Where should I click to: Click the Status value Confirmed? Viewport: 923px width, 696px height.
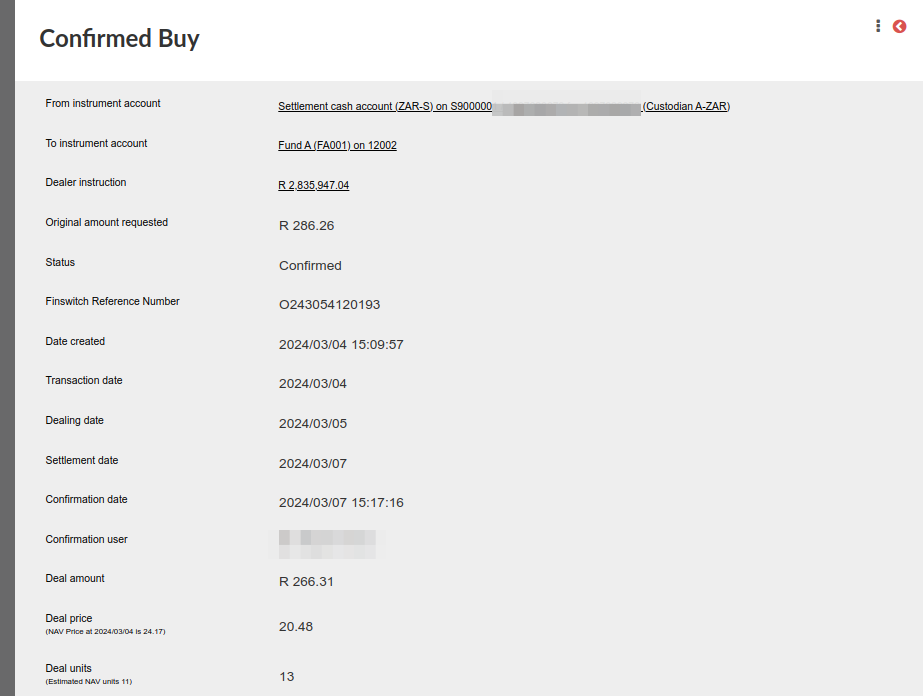pos(310,266)
